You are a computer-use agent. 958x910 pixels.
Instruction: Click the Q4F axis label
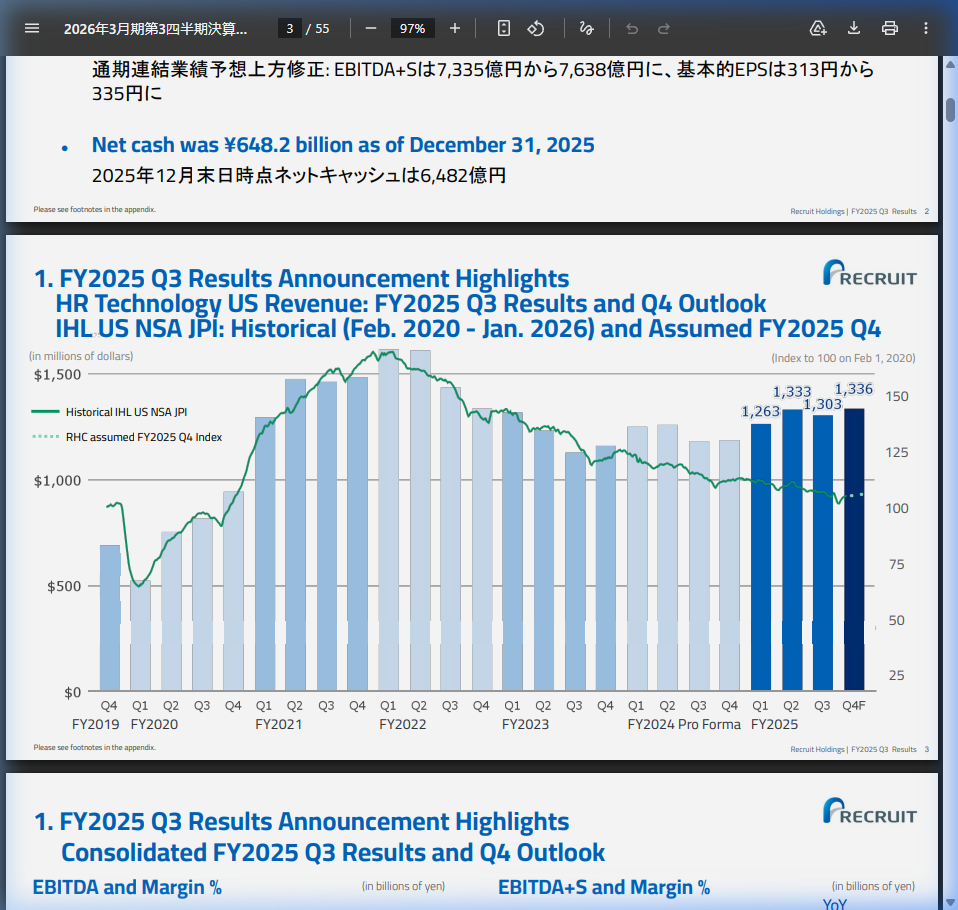854,705
